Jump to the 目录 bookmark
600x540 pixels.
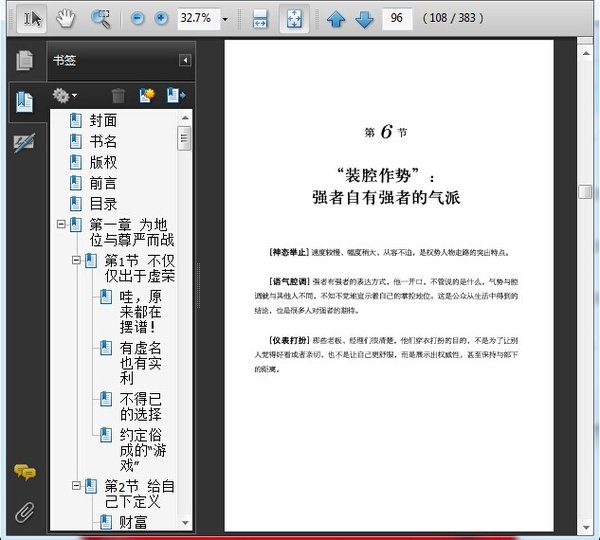click(103, 203)
